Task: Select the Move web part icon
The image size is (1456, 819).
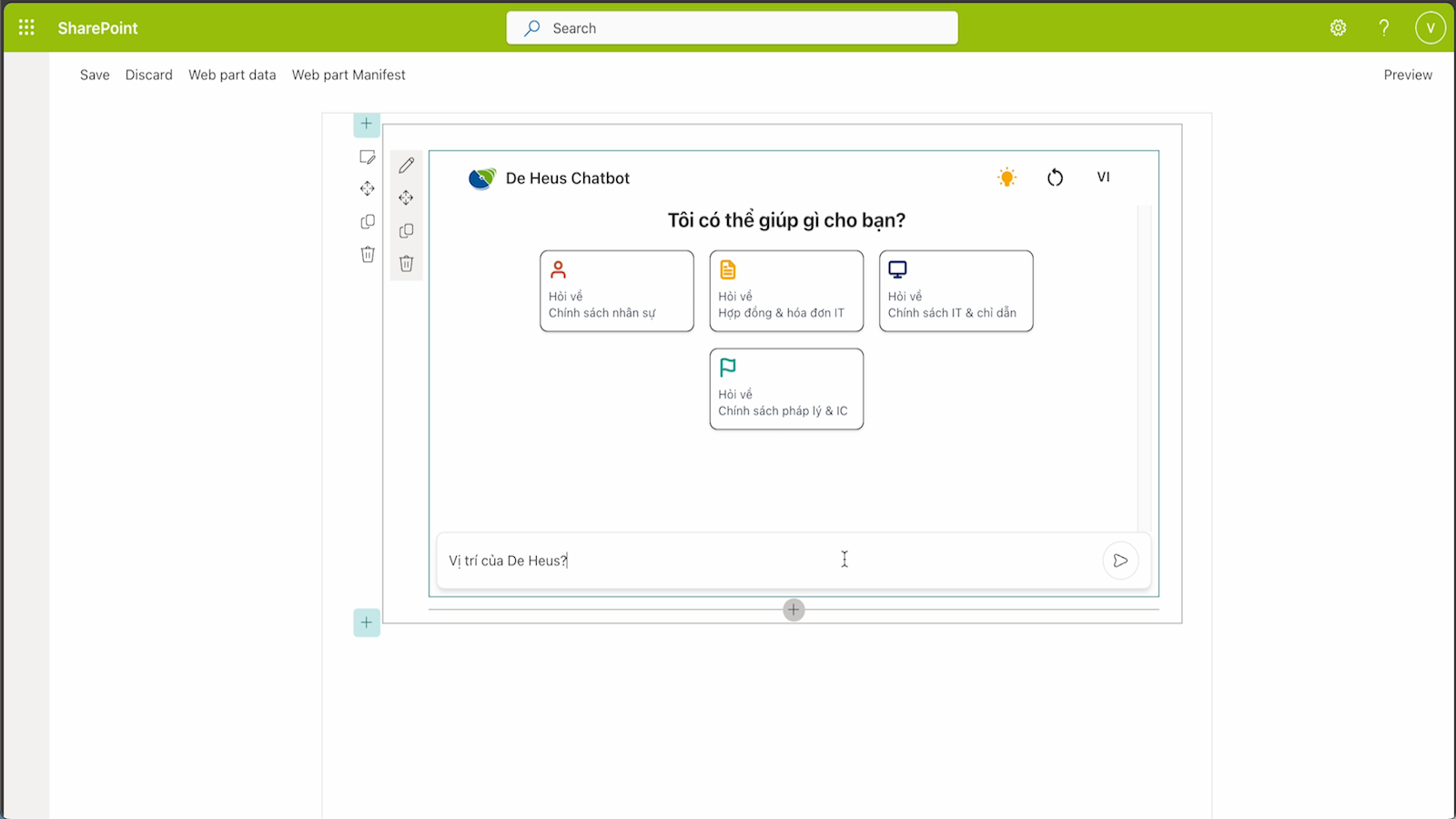Action: point(407,197)
